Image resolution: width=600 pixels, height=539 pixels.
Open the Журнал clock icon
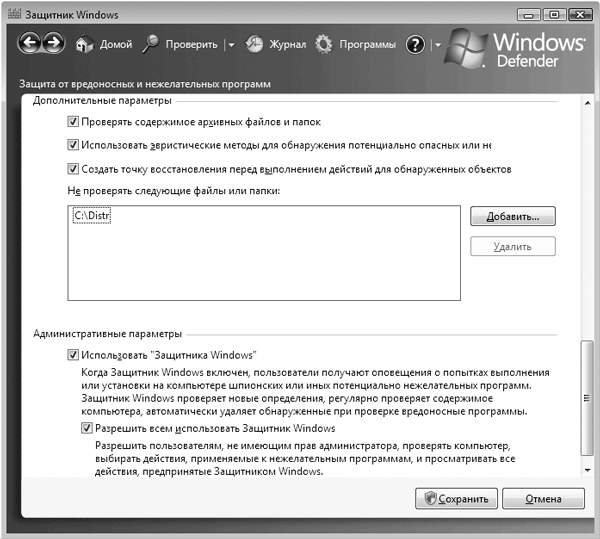pos(254,44)
